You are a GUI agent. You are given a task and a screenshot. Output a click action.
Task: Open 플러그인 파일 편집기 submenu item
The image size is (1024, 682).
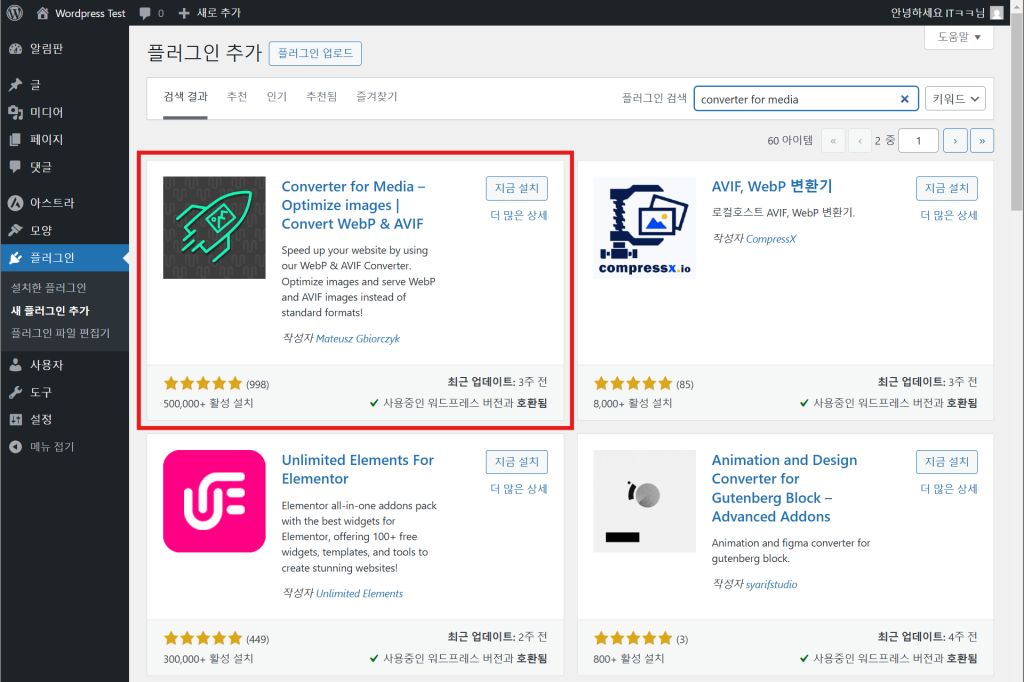[x=60, y=333]
